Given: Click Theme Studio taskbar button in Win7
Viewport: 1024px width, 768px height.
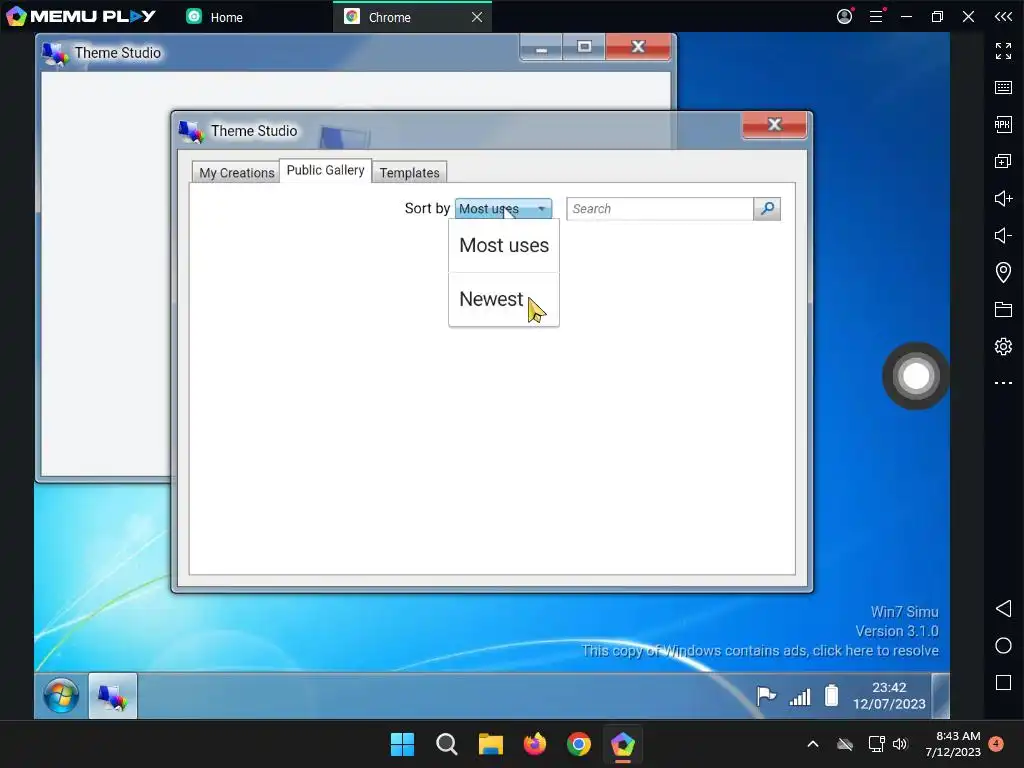Looking at the screenshot, I should point(112,696).
